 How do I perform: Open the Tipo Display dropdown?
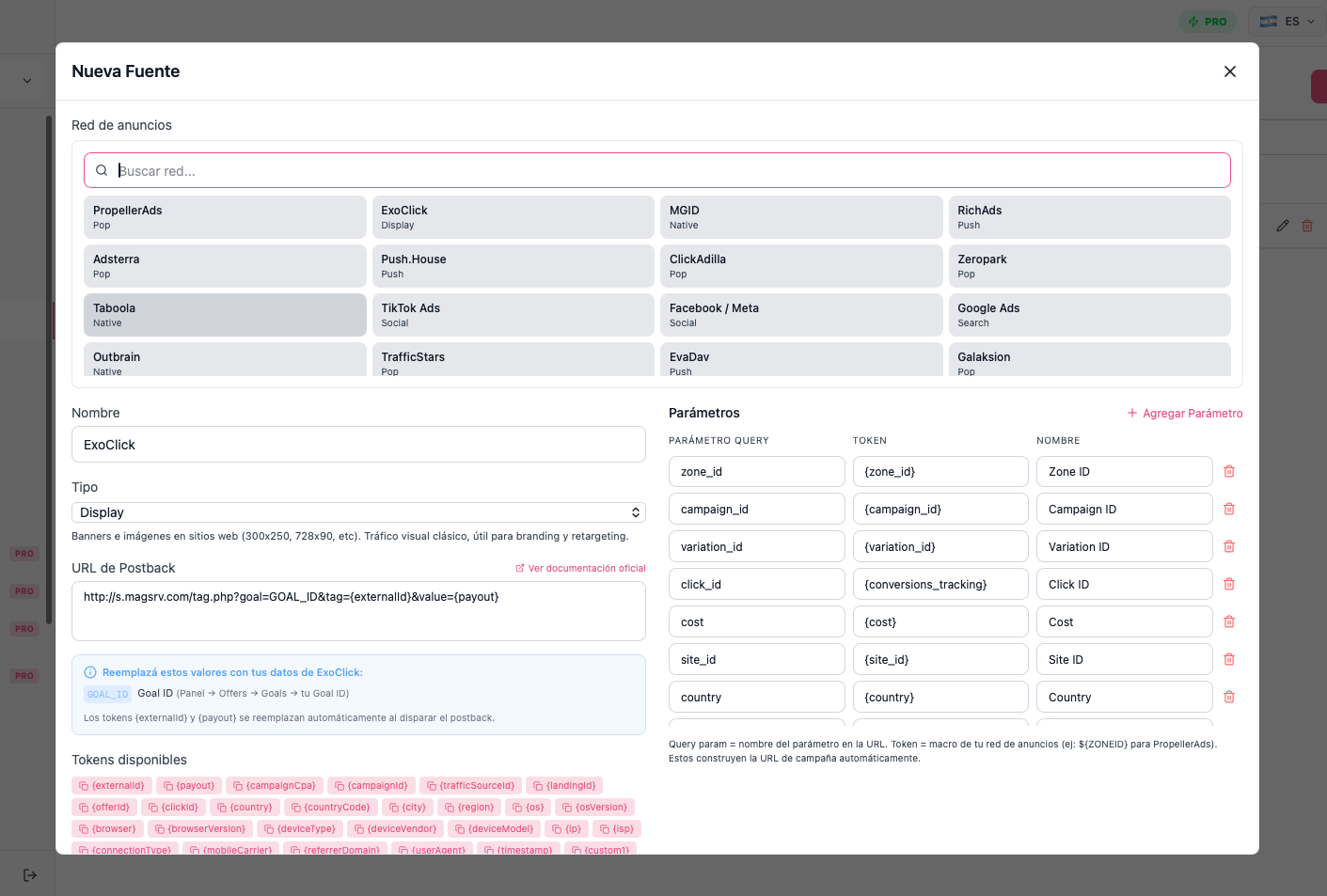358,512
